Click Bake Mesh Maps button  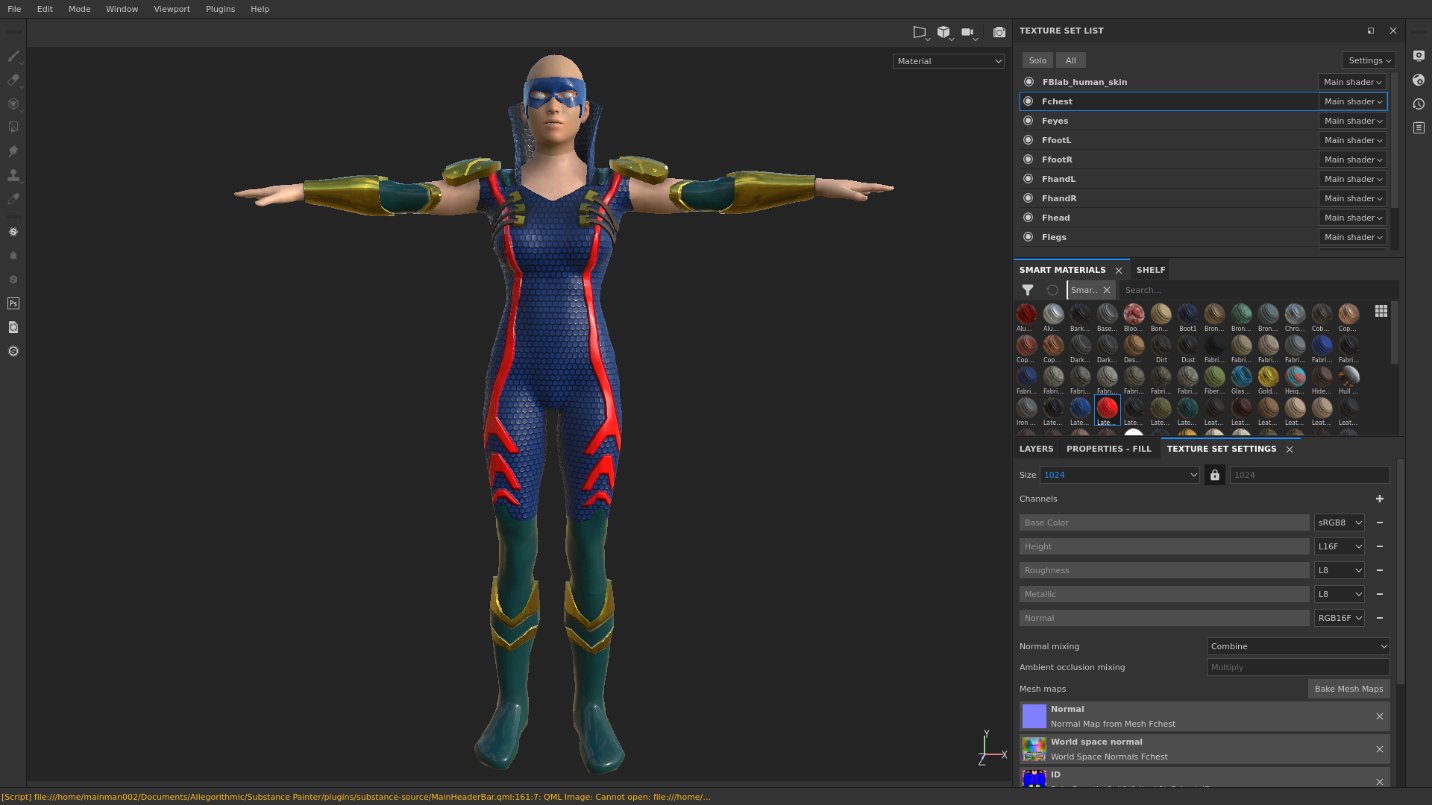point(1349,688)
